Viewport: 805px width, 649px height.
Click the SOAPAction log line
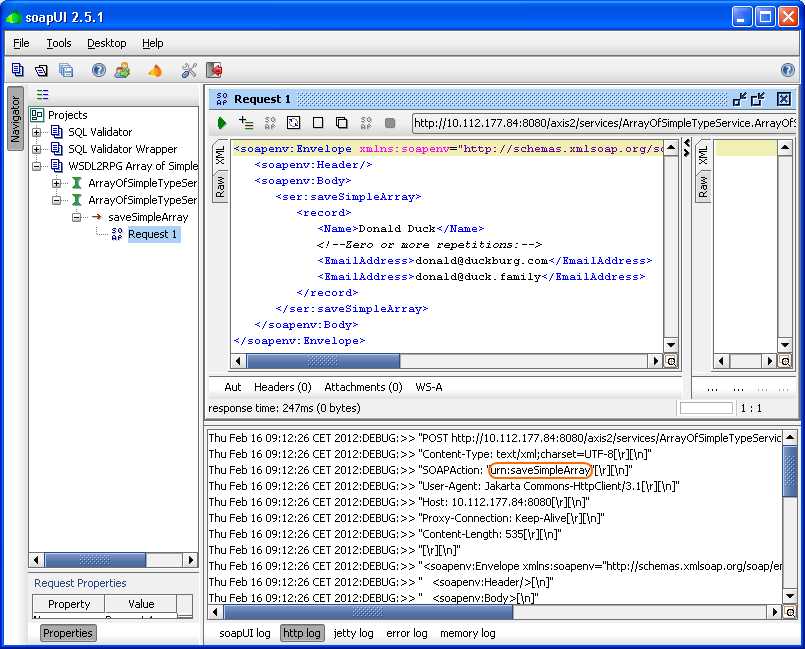point(420,470)
